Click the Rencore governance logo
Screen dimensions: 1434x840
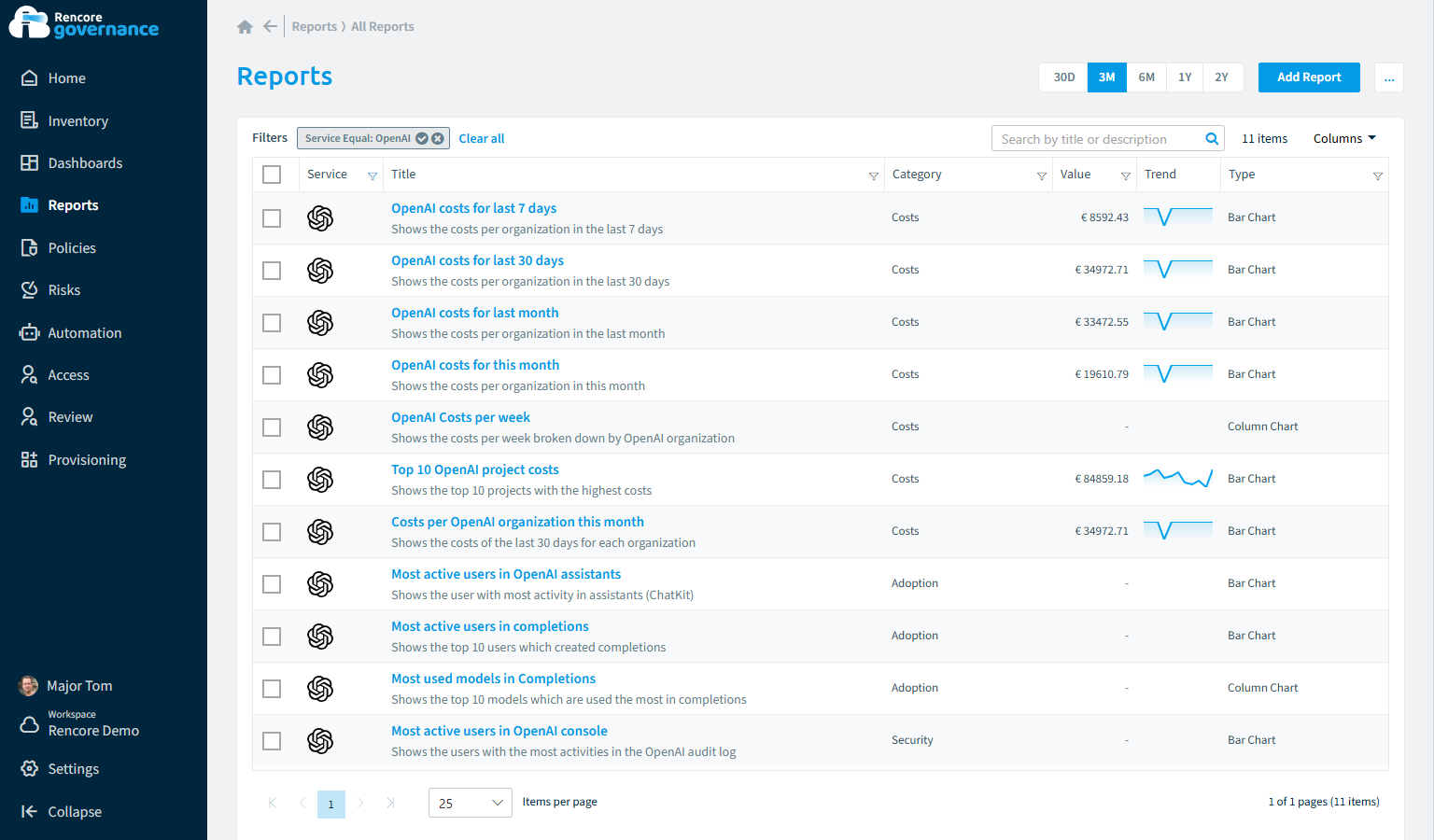tap(84, 23)
